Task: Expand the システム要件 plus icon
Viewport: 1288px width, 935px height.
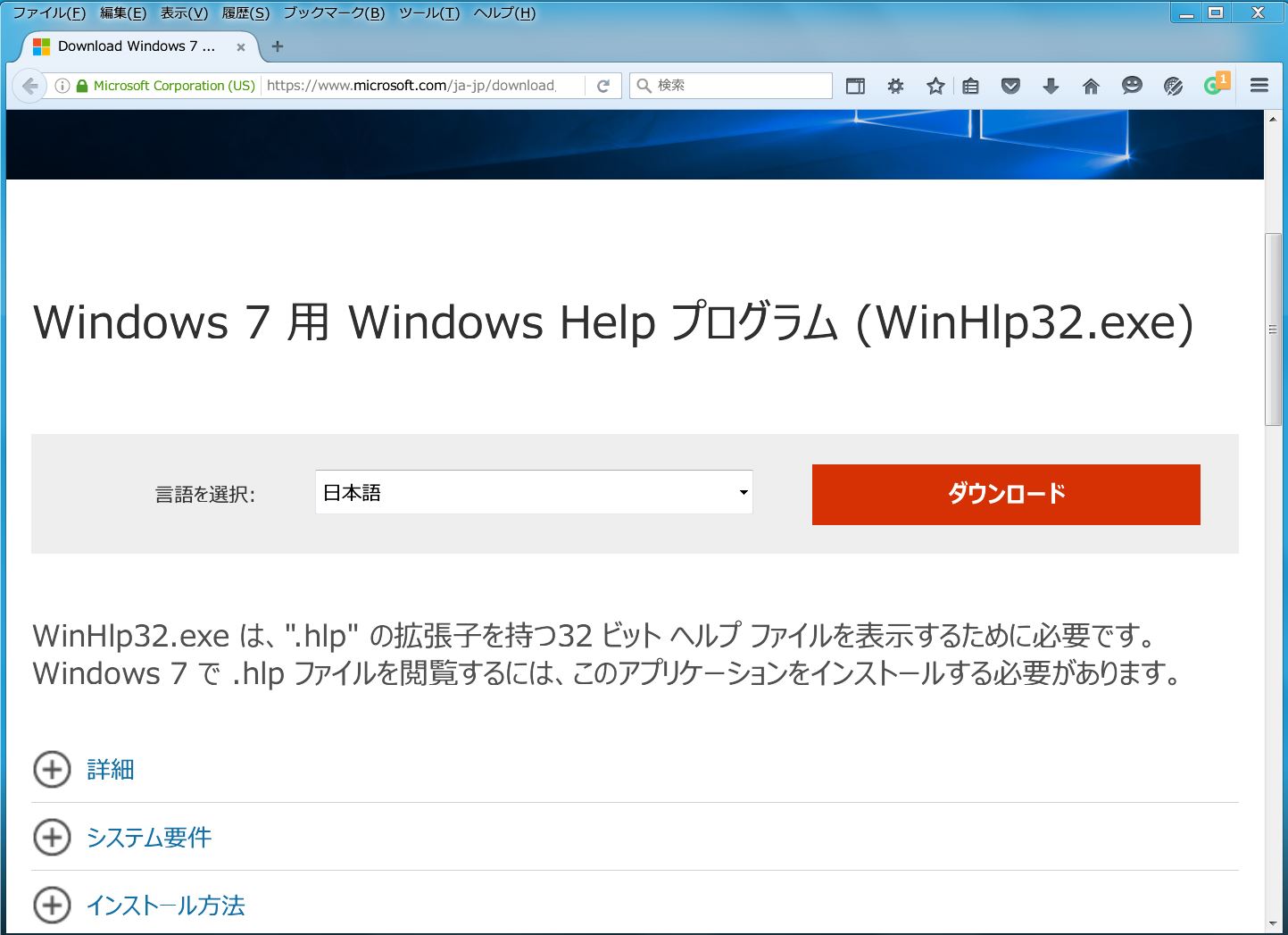Action: tap(52, 837)
